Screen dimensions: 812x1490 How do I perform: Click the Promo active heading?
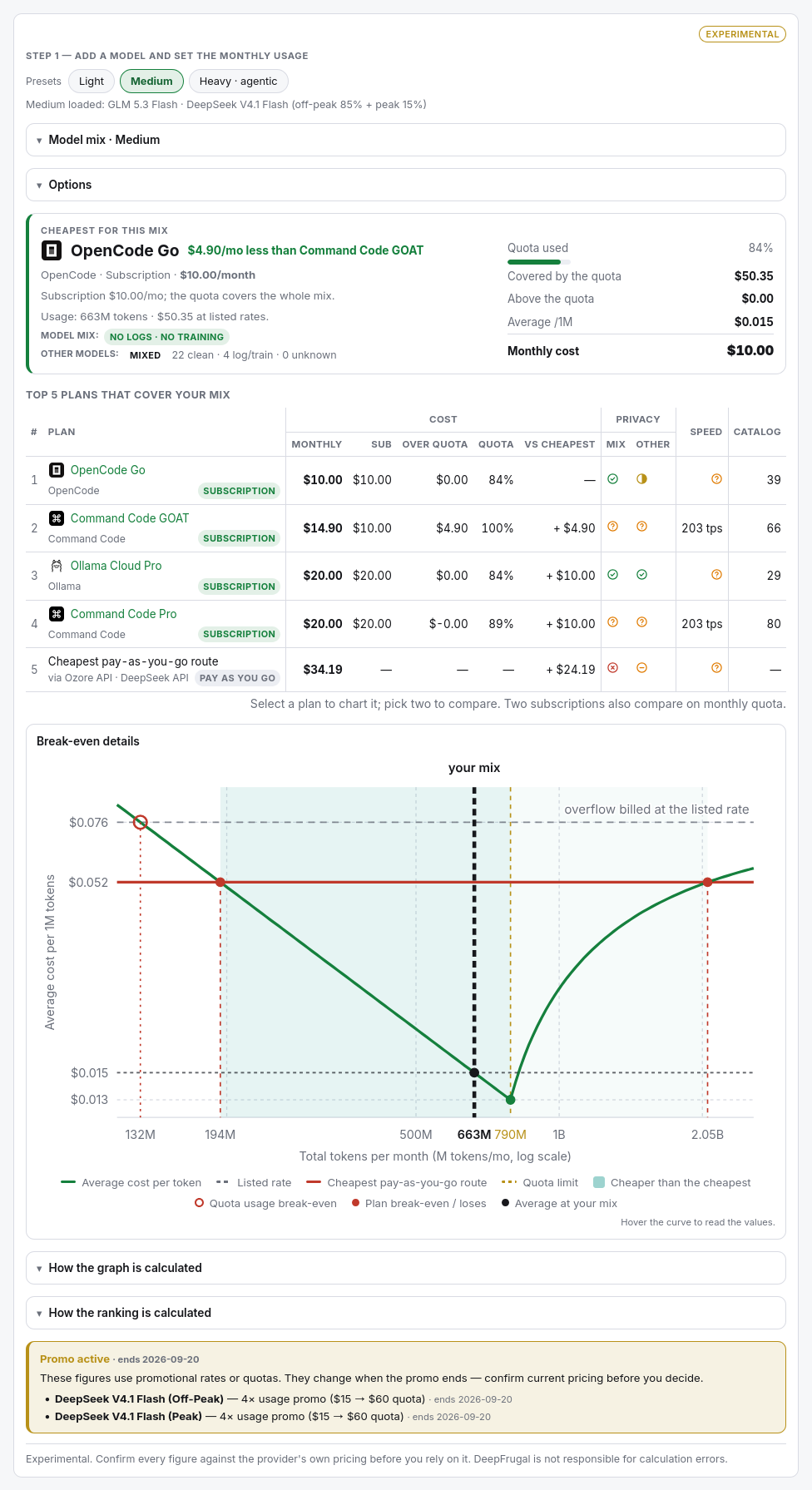point(75,1359)
